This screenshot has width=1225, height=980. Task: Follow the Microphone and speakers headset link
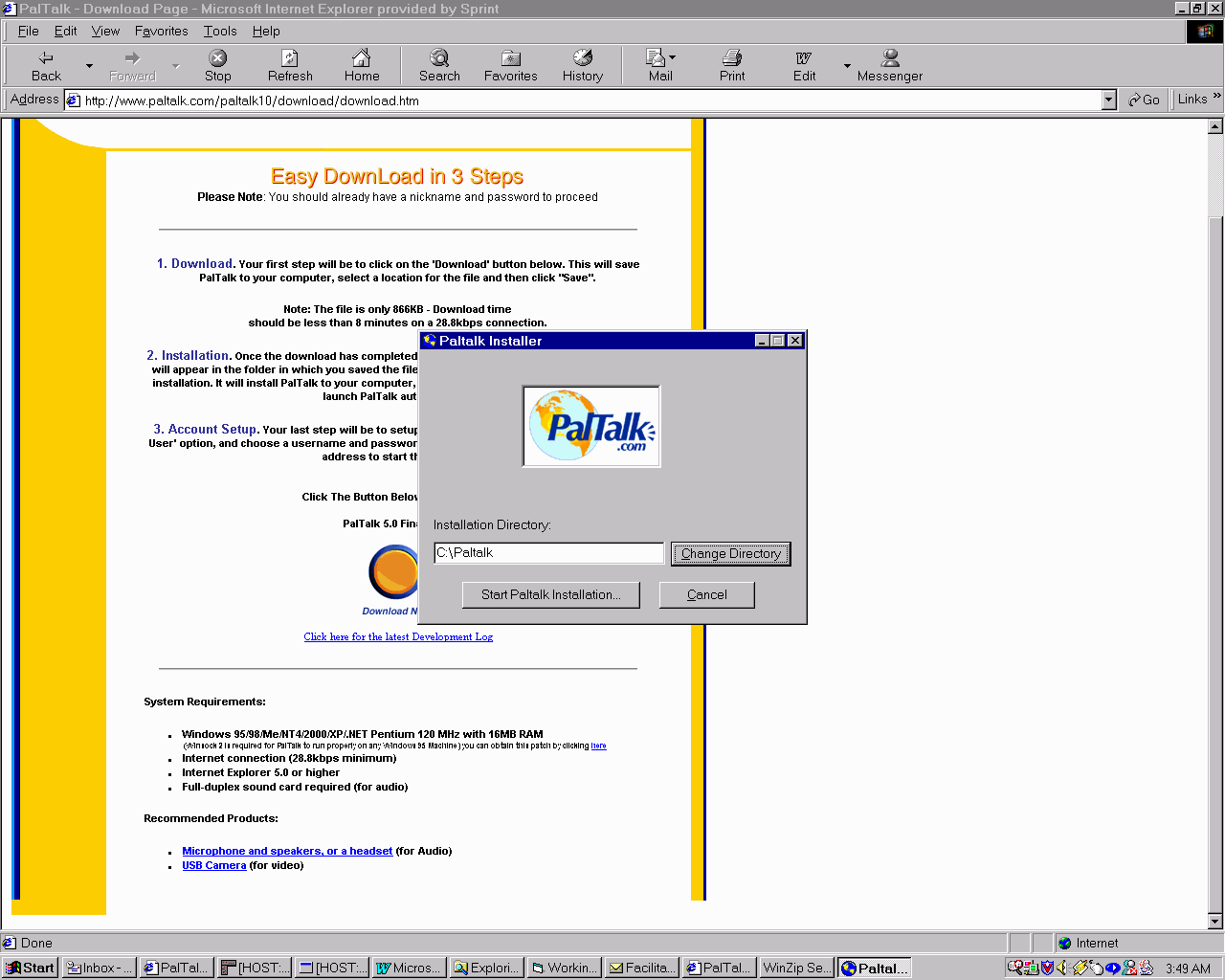point(287,851)
